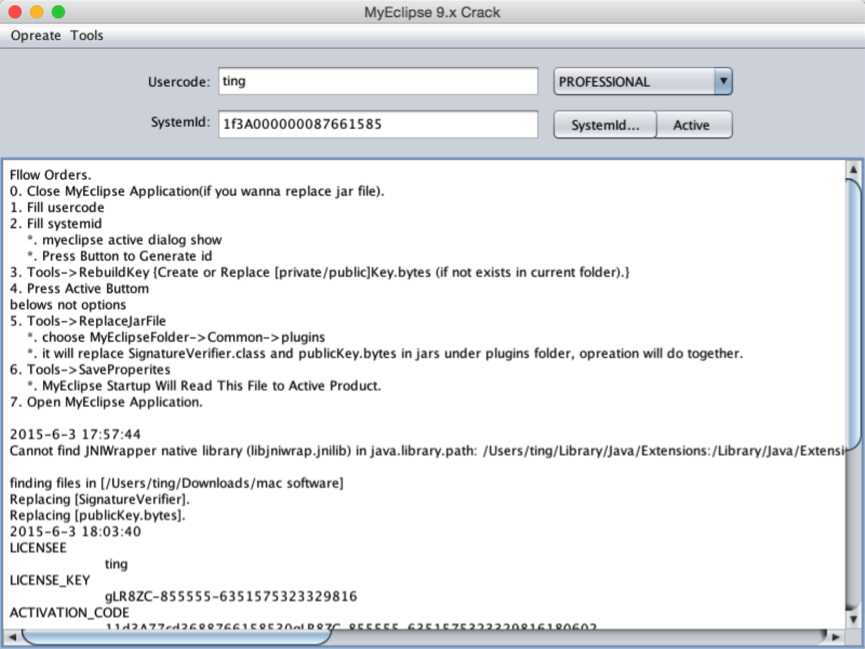Click the vertical scrollbar up arrow
This screenshot has width=865, height=649.
click(x=853, y=169)
